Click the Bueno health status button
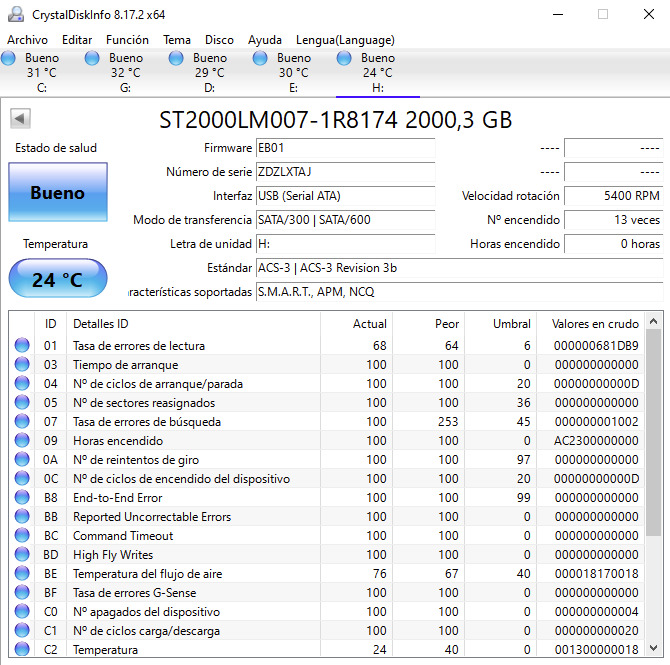Image resolution: width=670 pixels, height=665 pixels. pyautogui.click(x=58, y=192)
